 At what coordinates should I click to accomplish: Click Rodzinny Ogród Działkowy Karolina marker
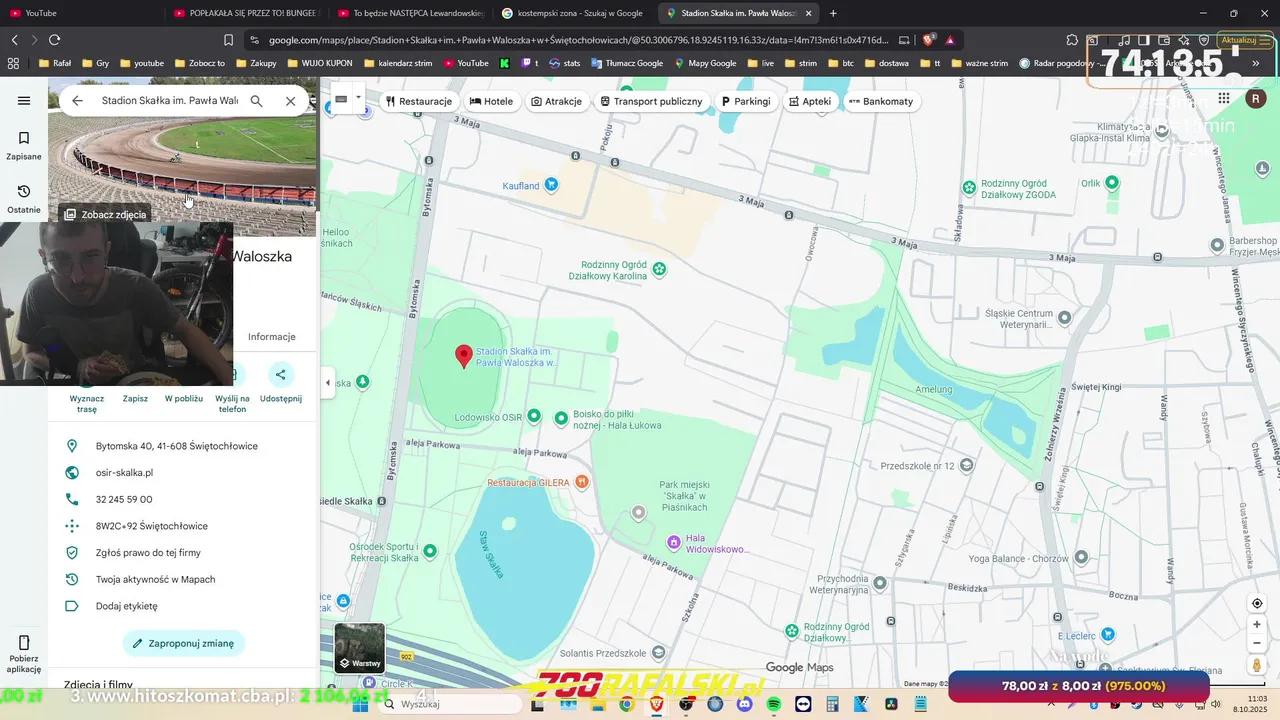[x=659, y=268]
